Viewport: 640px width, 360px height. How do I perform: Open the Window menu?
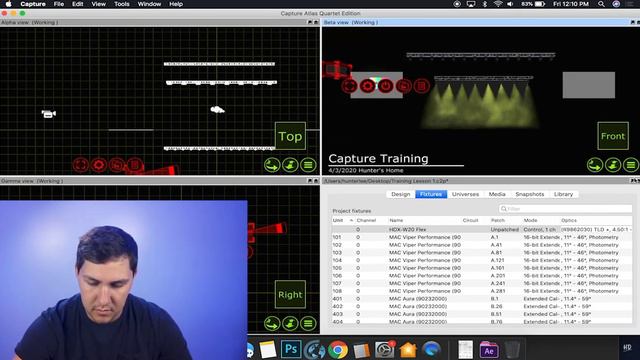[x=149, y=4]
